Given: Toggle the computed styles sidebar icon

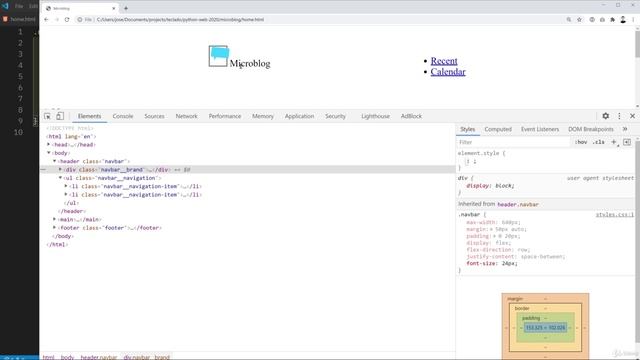Looking at the screenshot, I should pyautogui.click(x=627, y=142).
